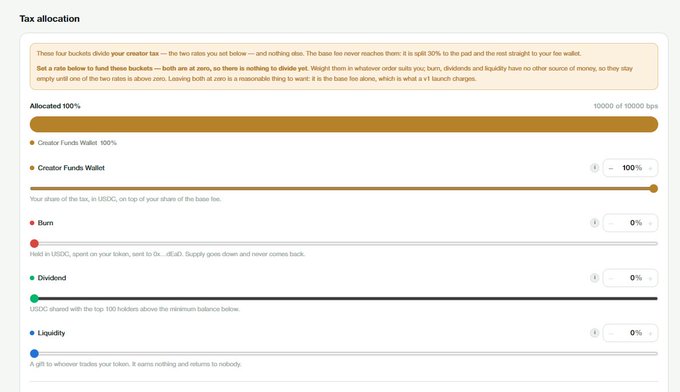Image resolution: width=680 pixels, height=392 pixels.
Task: Click the 'A gift to whoever trades your token' description
Action: [x=135, y=364]
